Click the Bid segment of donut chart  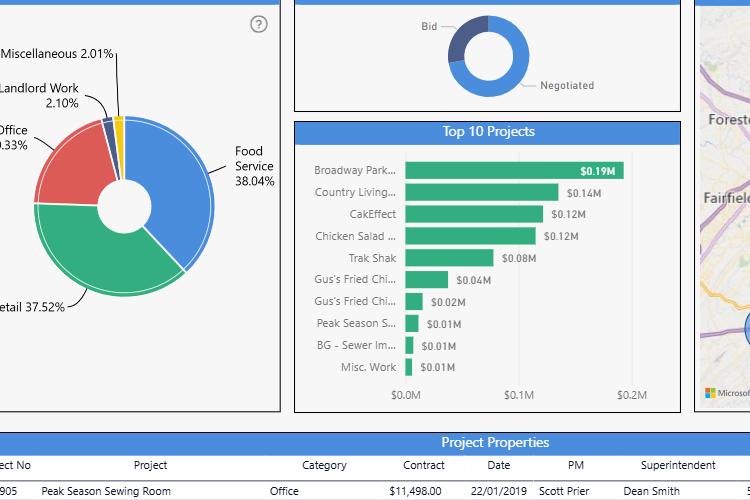pyautogui.click(x=462, y=37)
